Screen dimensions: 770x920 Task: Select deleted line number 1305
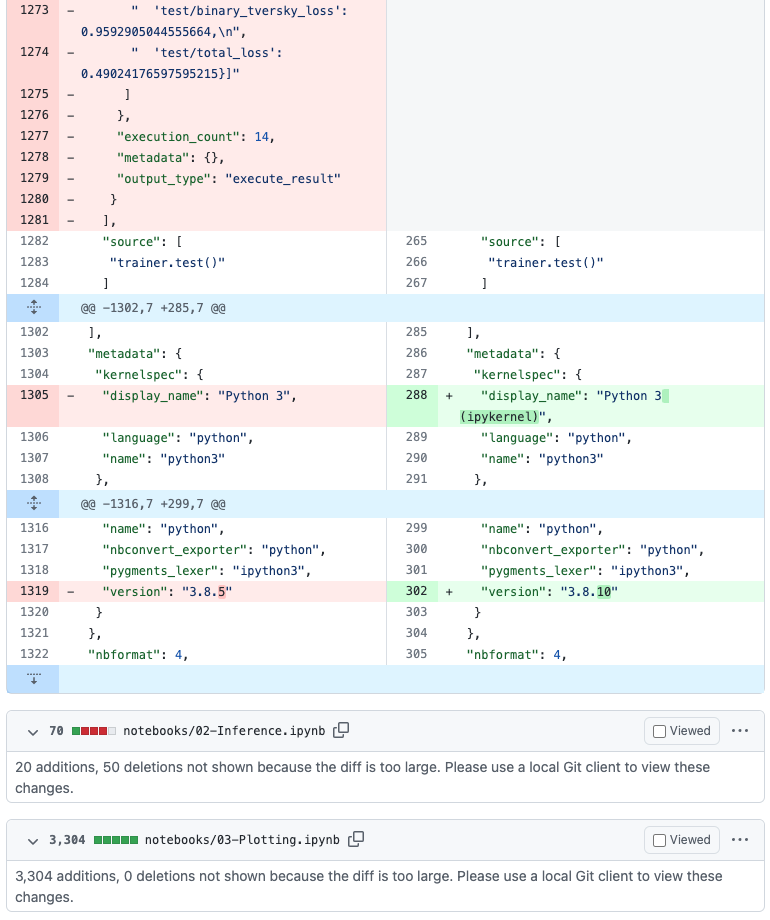(x=34, y=396)
